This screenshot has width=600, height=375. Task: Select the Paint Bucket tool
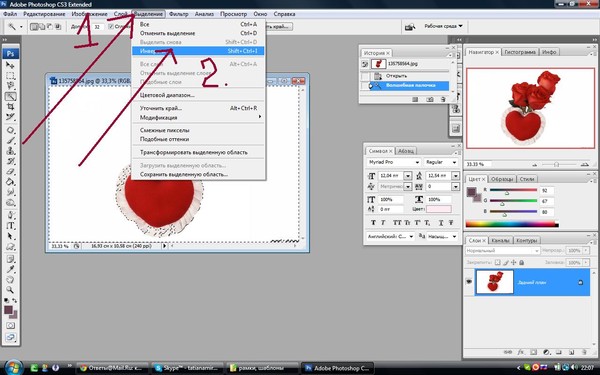click(x=10, y=182)
